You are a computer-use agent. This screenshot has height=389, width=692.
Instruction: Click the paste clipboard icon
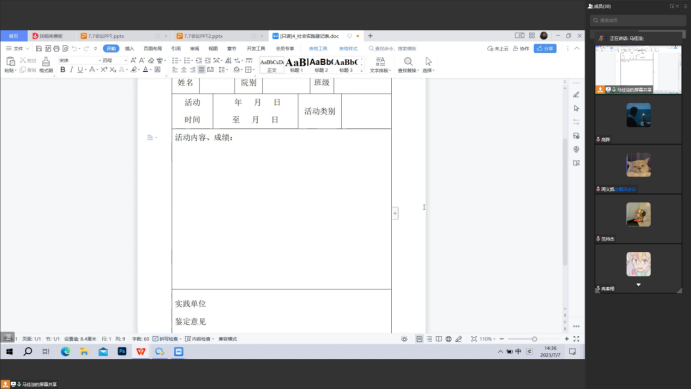[x=10, y=64]
